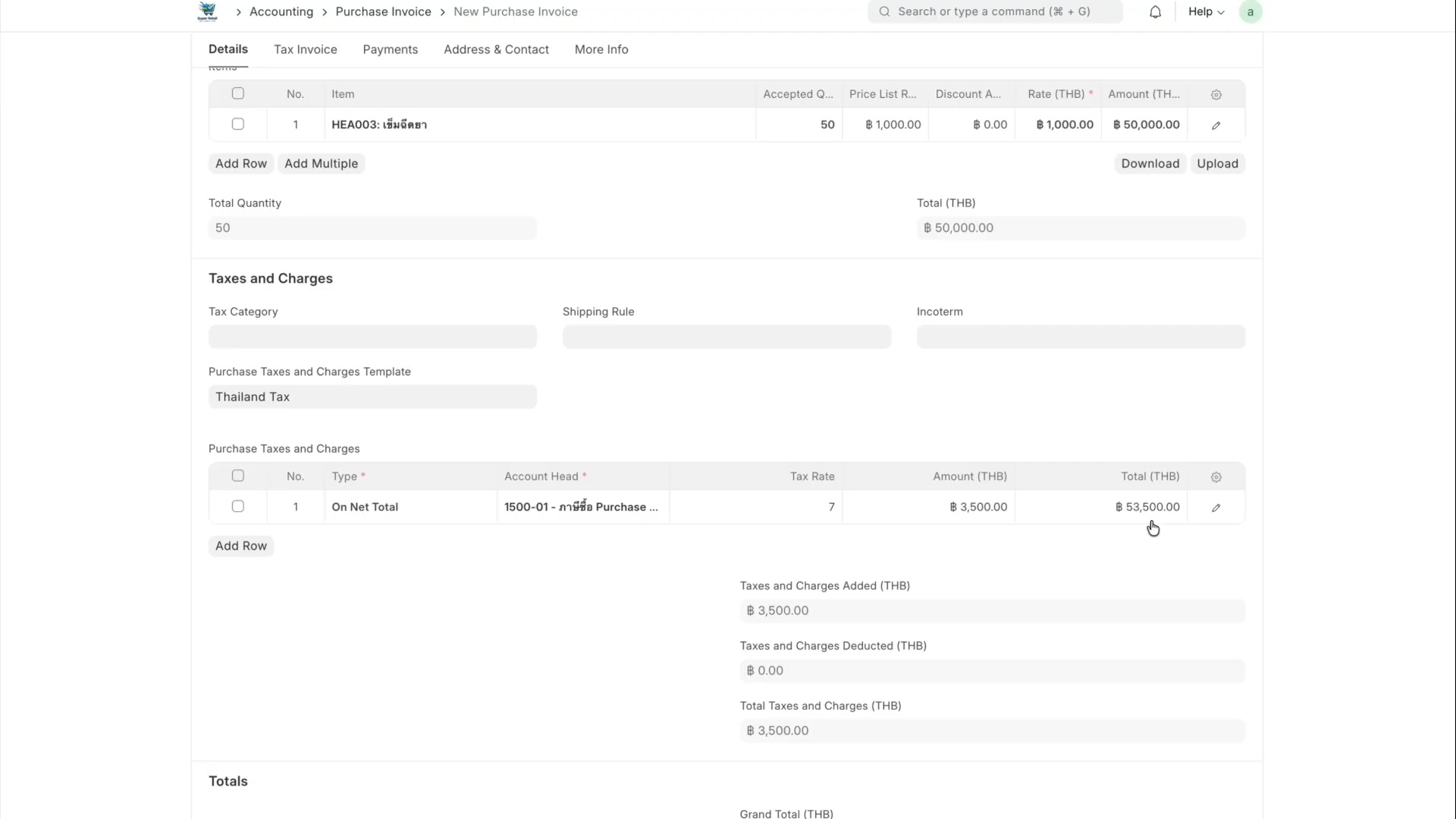This screenshot has height=819, width=1456.
Task: Click the Upload button
Action: 1218,164
